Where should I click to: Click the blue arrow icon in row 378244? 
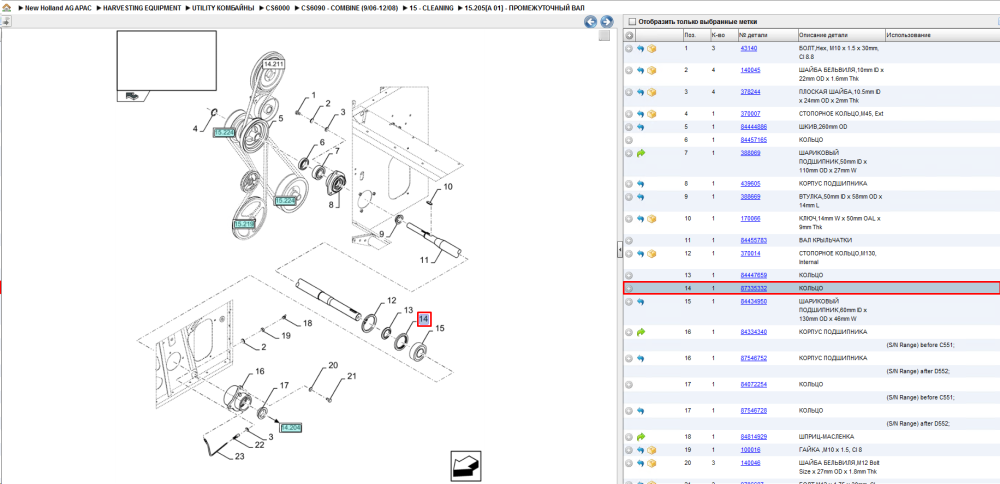pos(640,92)
